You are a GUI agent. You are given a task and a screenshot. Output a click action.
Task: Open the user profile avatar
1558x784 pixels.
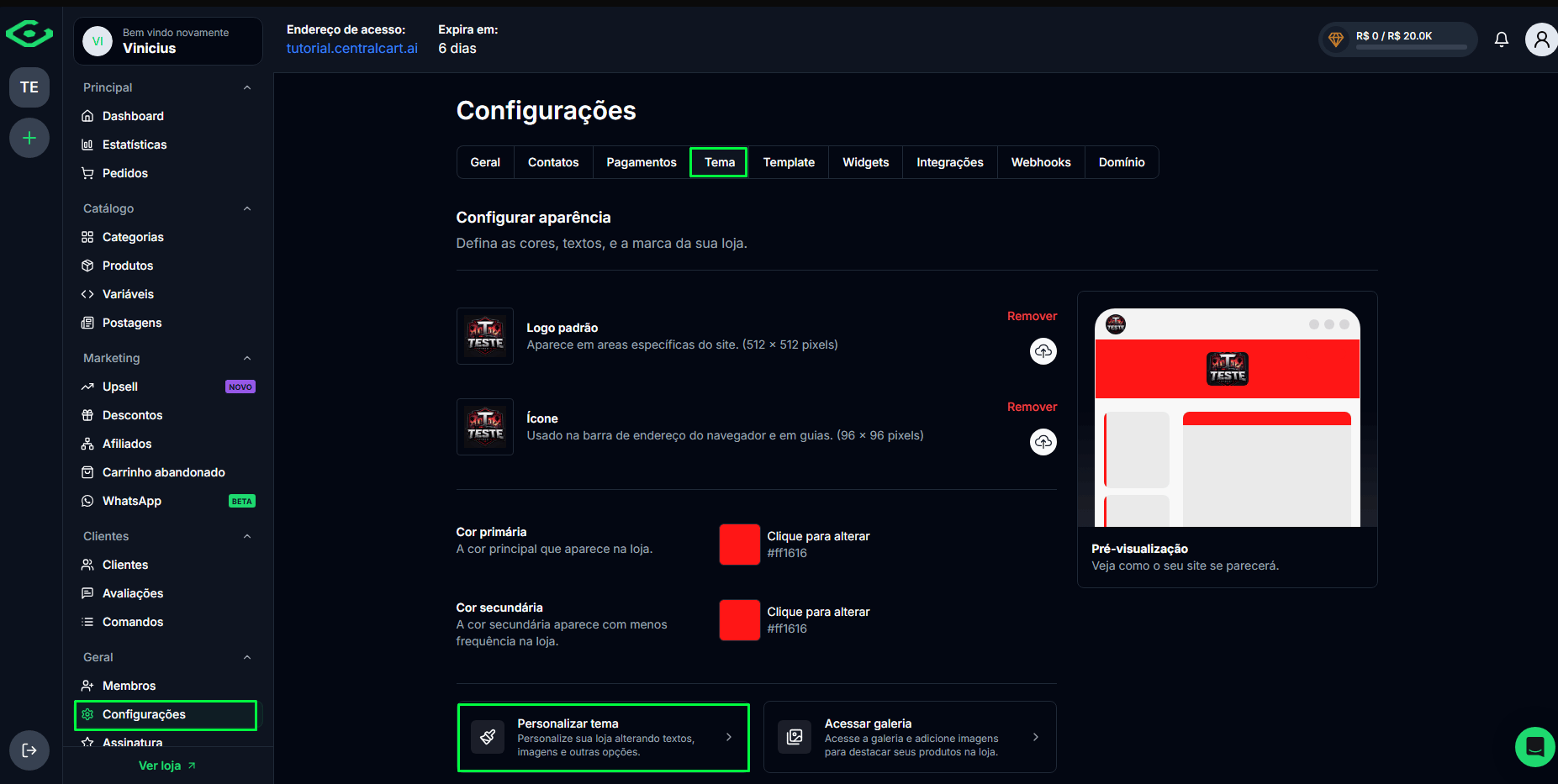pos(1541,39)
